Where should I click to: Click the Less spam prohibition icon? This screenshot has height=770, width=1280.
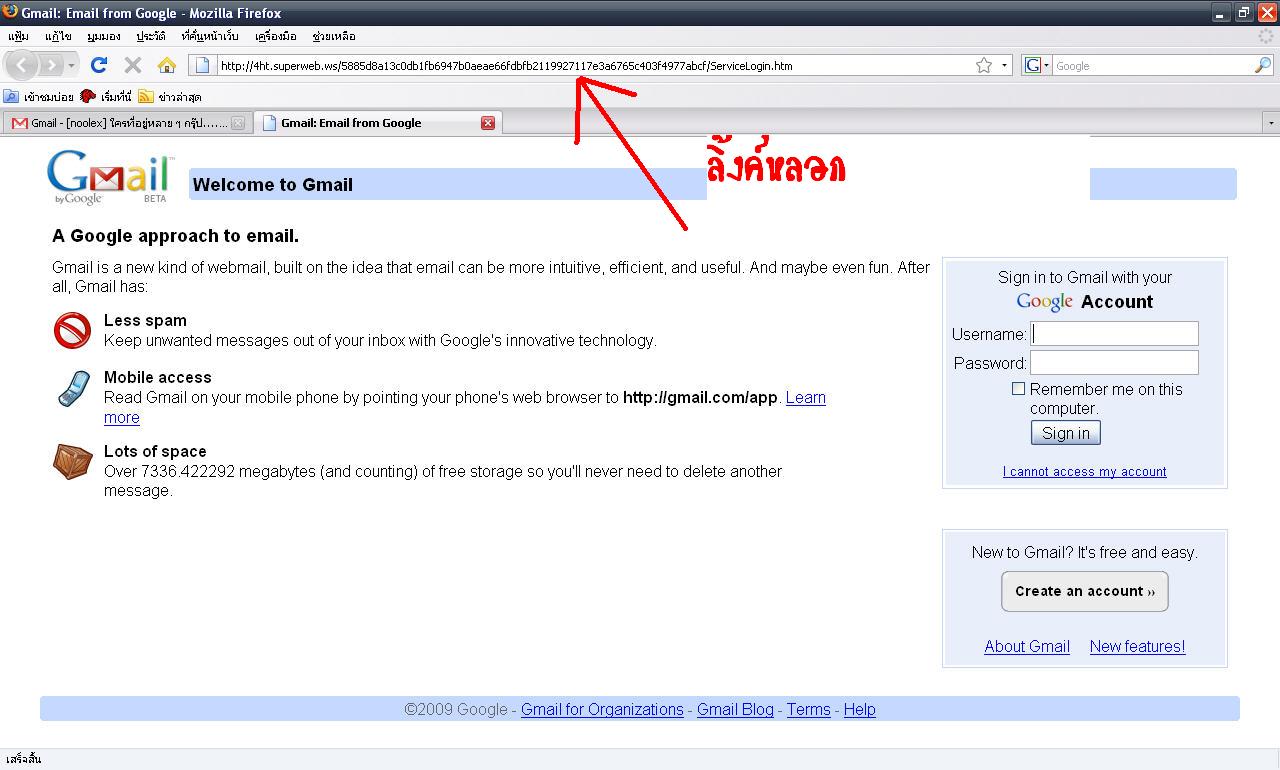tap(72, 331)
